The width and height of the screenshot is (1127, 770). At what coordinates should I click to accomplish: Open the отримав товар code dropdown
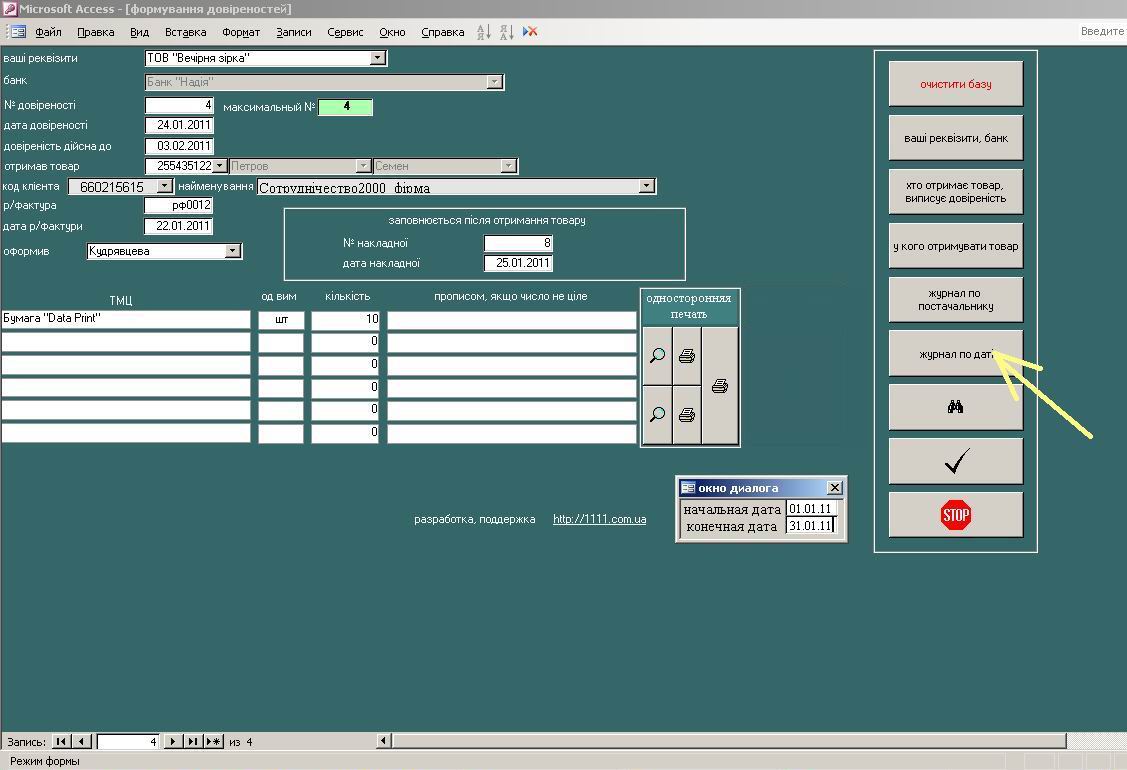220,166
